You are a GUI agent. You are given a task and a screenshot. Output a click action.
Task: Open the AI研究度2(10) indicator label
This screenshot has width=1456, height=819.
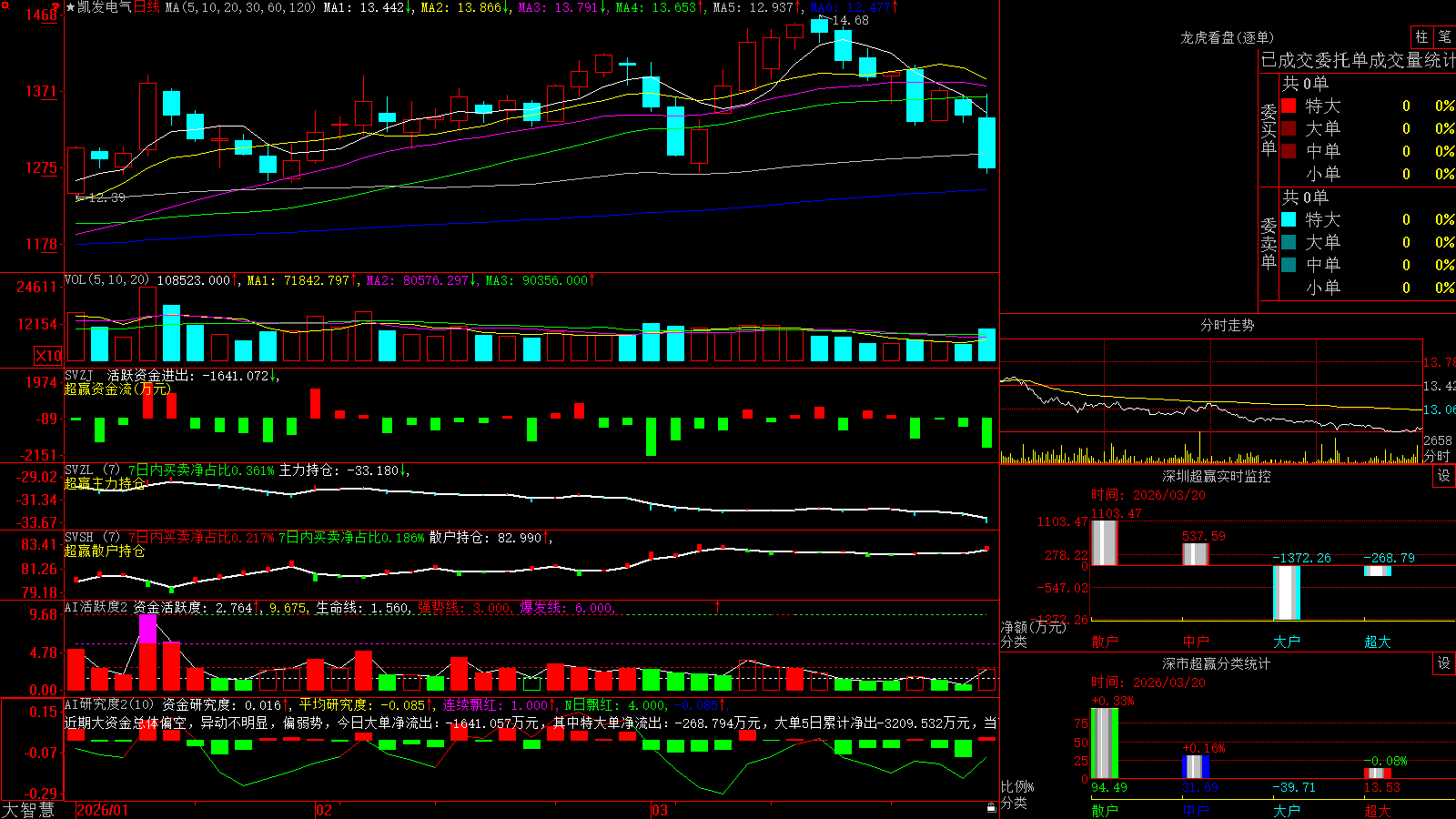pyautogui.click(x=110, y=704)
